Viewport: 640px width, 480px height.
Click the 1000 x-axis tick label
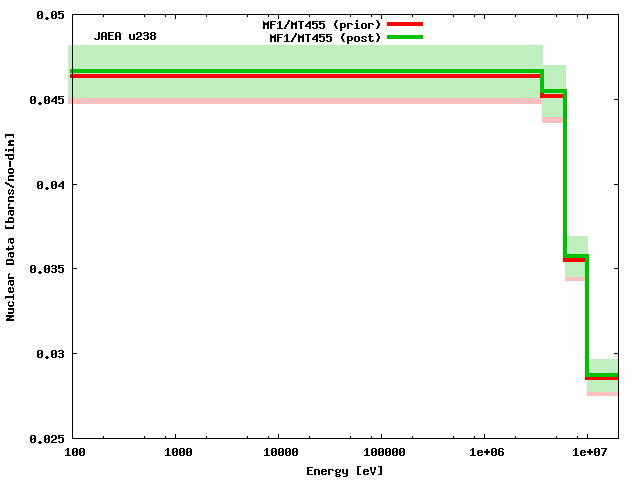[176, 453]
